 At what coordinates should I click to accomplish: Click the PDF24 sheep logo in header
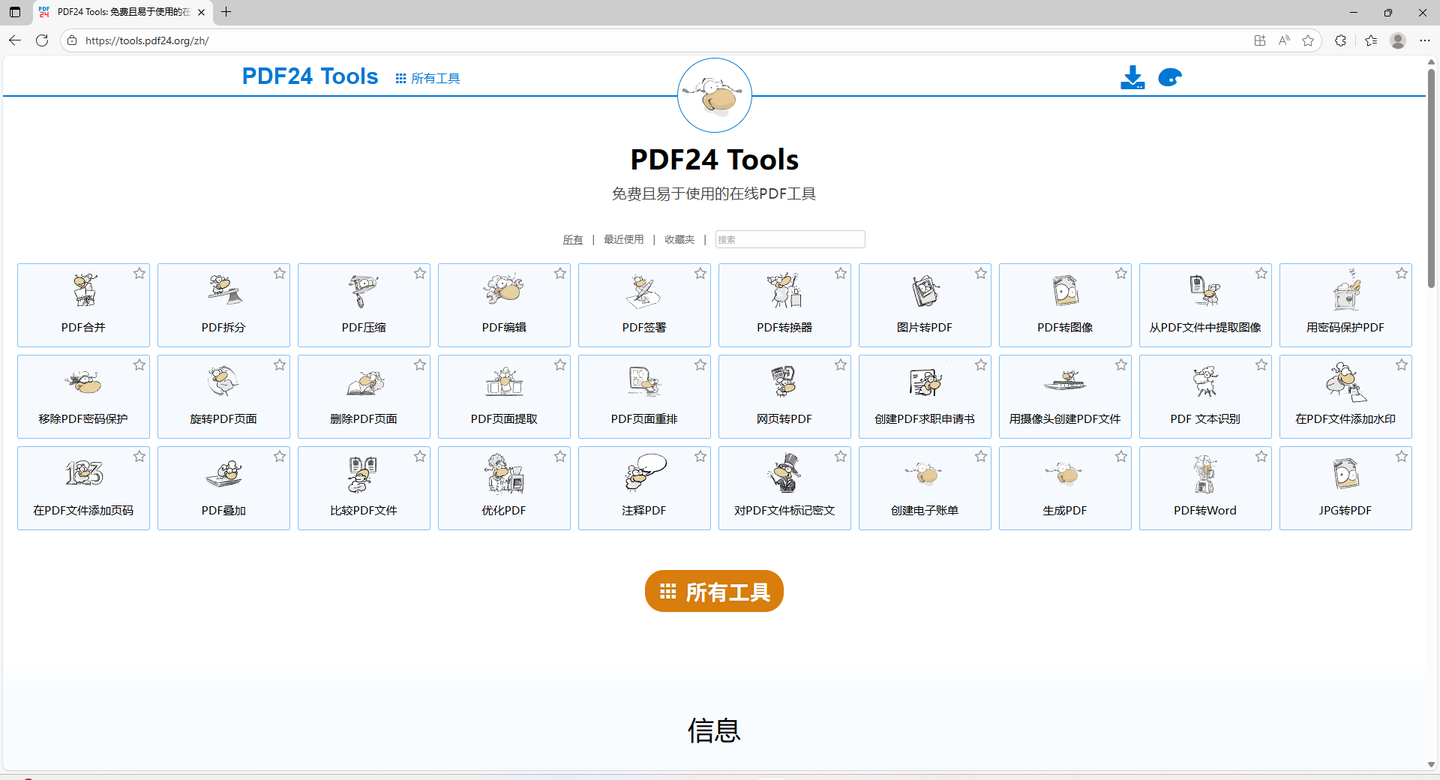pyautogui.click(x=714, y=95)
